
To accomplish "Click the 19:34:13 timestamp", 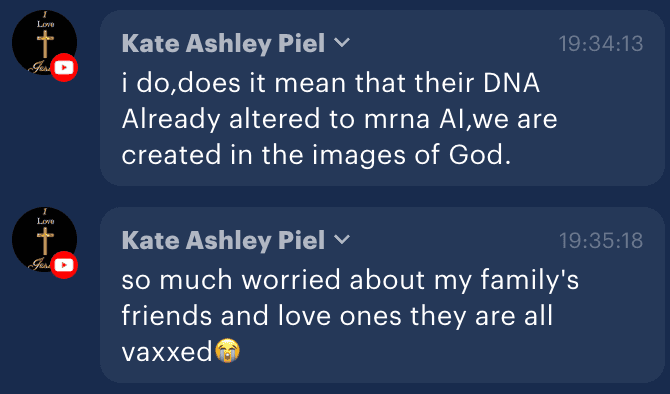I will pos(601,44).
